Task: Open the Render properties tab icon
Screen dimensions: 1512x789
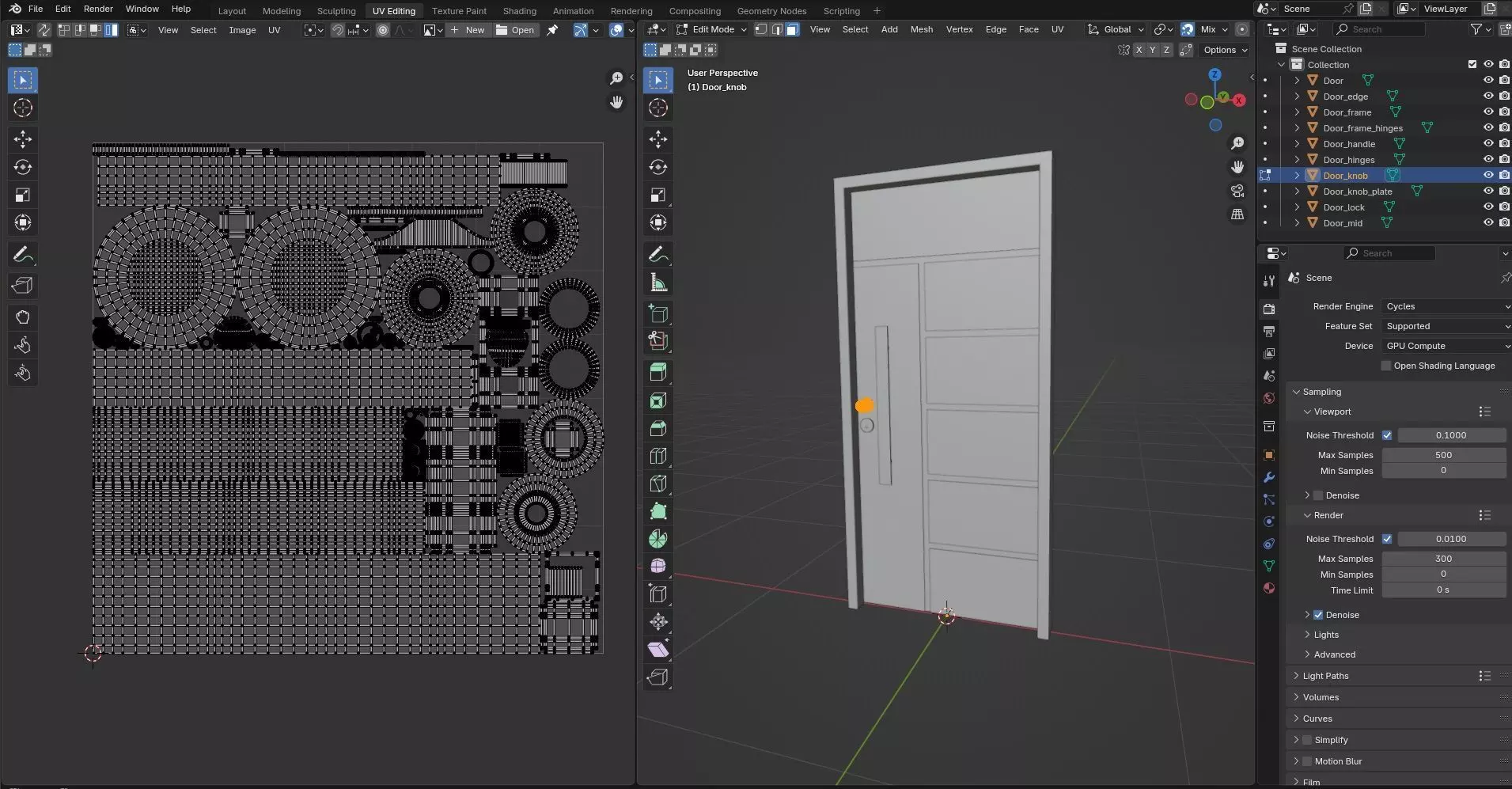Action: (x=1269, y=309)
